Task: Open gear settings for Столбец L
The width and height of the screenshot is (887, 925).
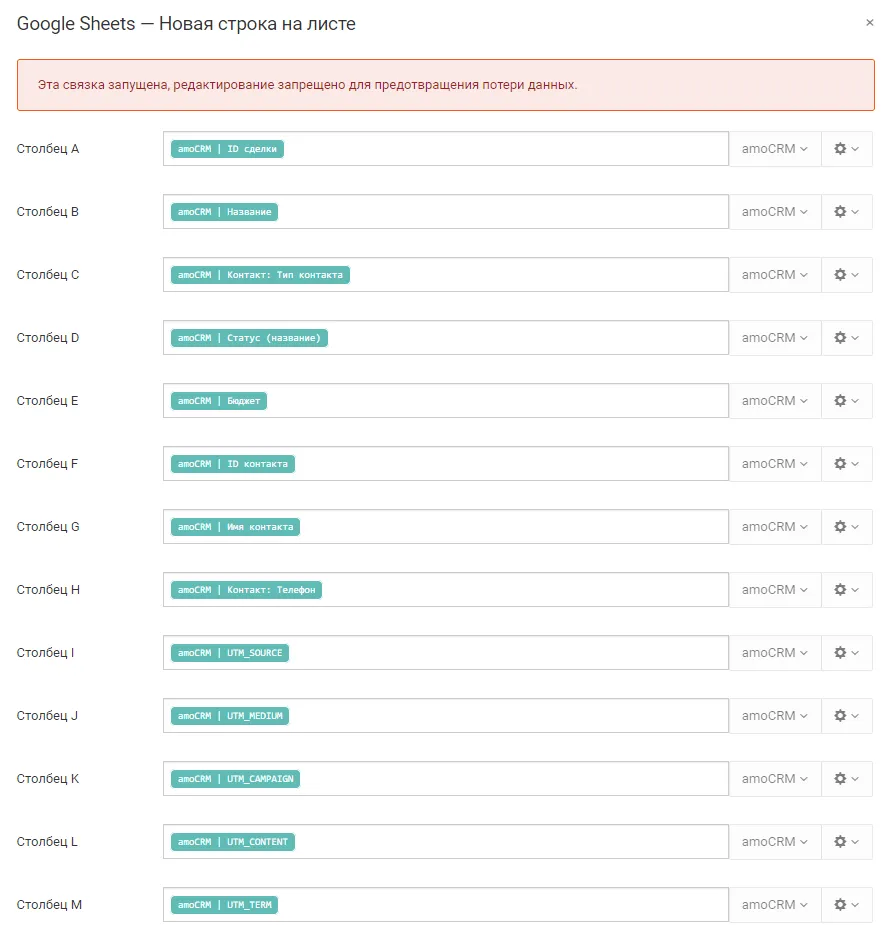Action: (847, 842)
